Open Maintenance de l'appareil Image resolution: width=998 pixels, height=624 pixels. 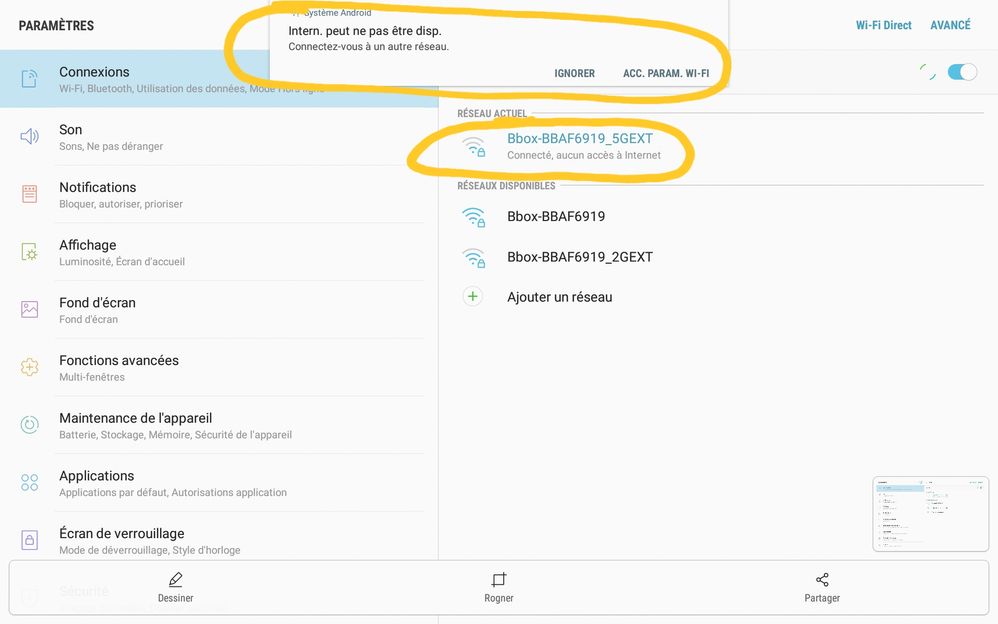[219, 425]
